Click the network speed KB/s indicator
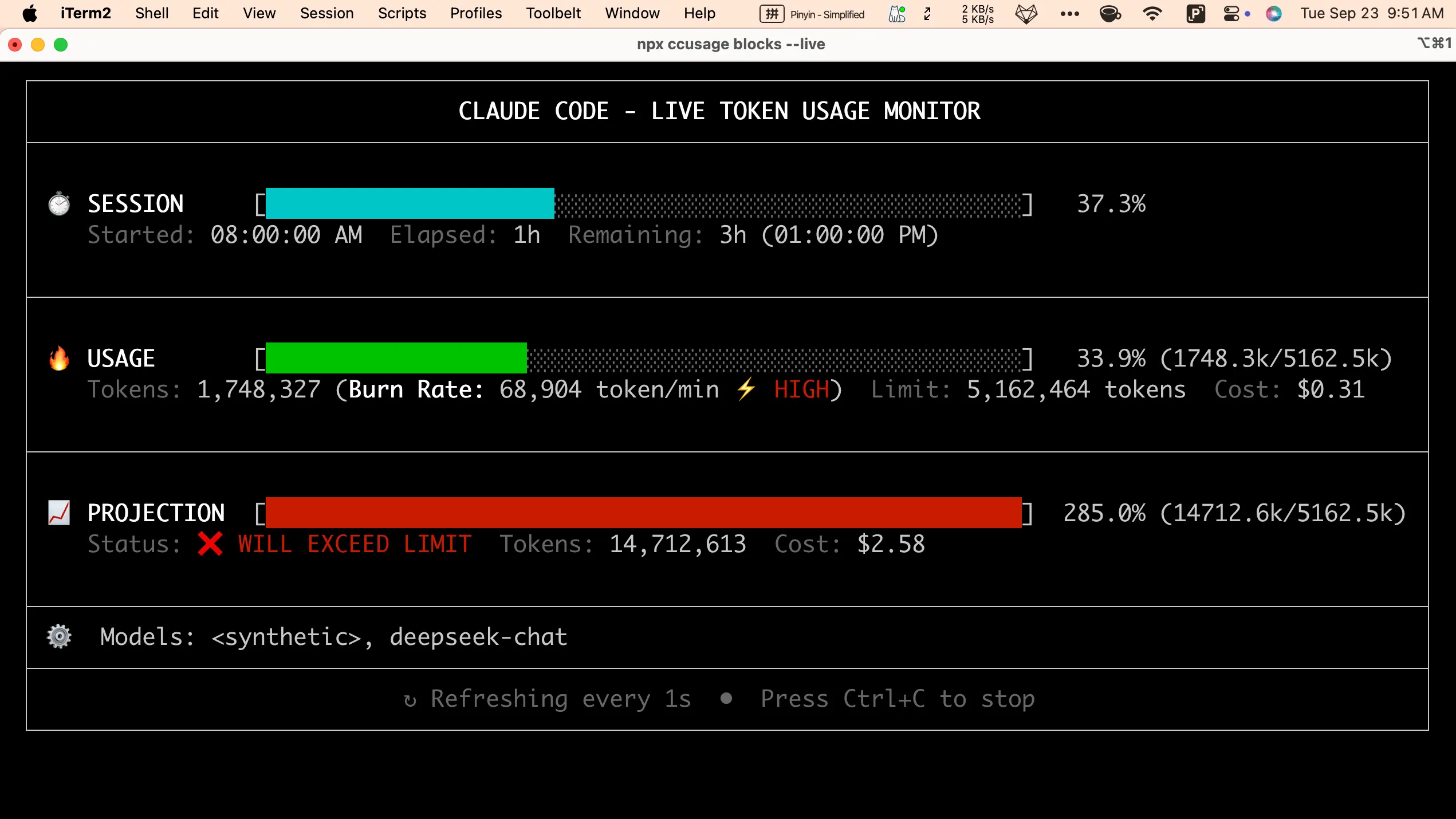 (977, 14)
